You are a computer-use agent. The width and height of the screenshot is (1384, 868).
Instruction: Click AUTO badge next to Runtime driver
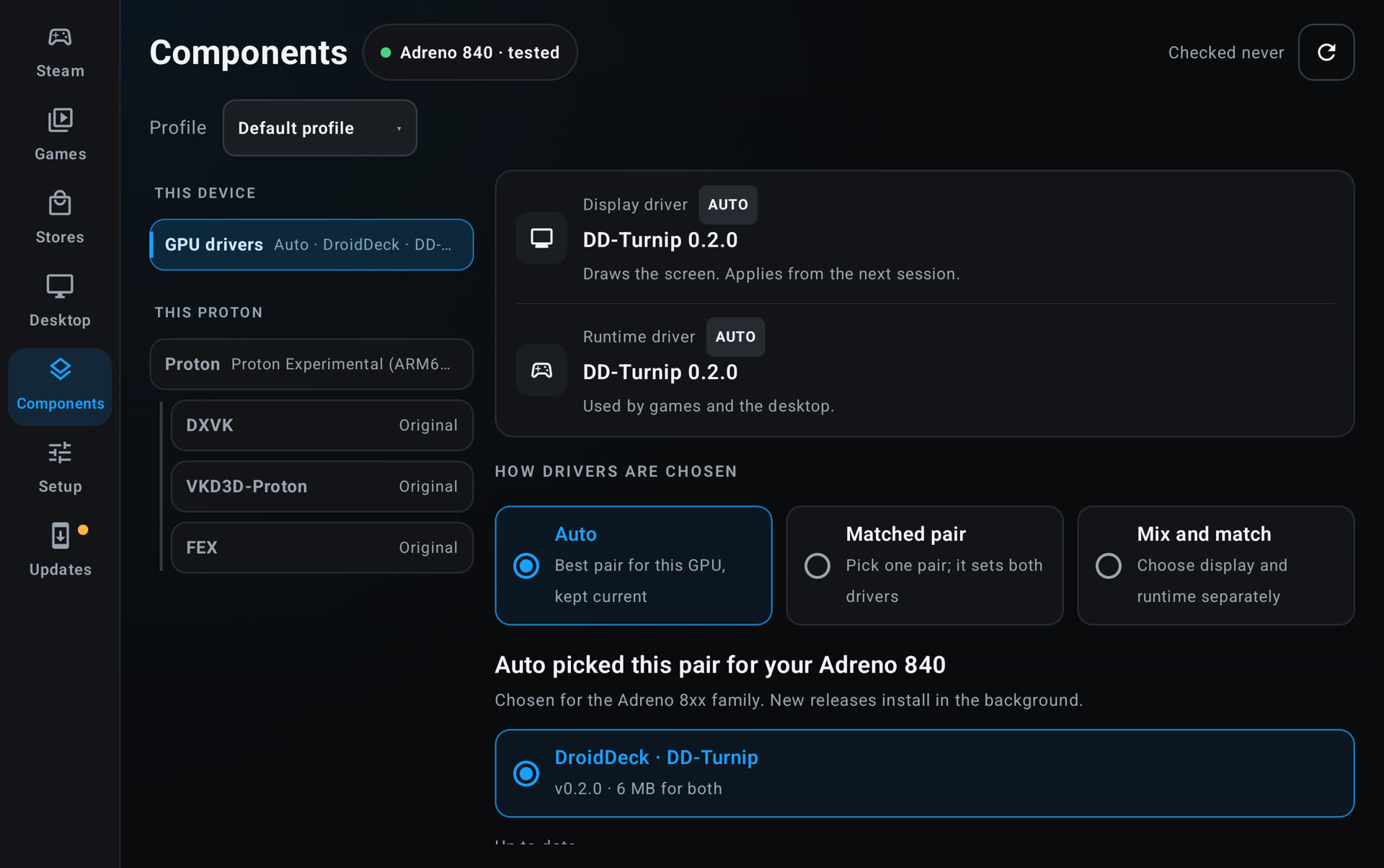click(x=735, y=337)
